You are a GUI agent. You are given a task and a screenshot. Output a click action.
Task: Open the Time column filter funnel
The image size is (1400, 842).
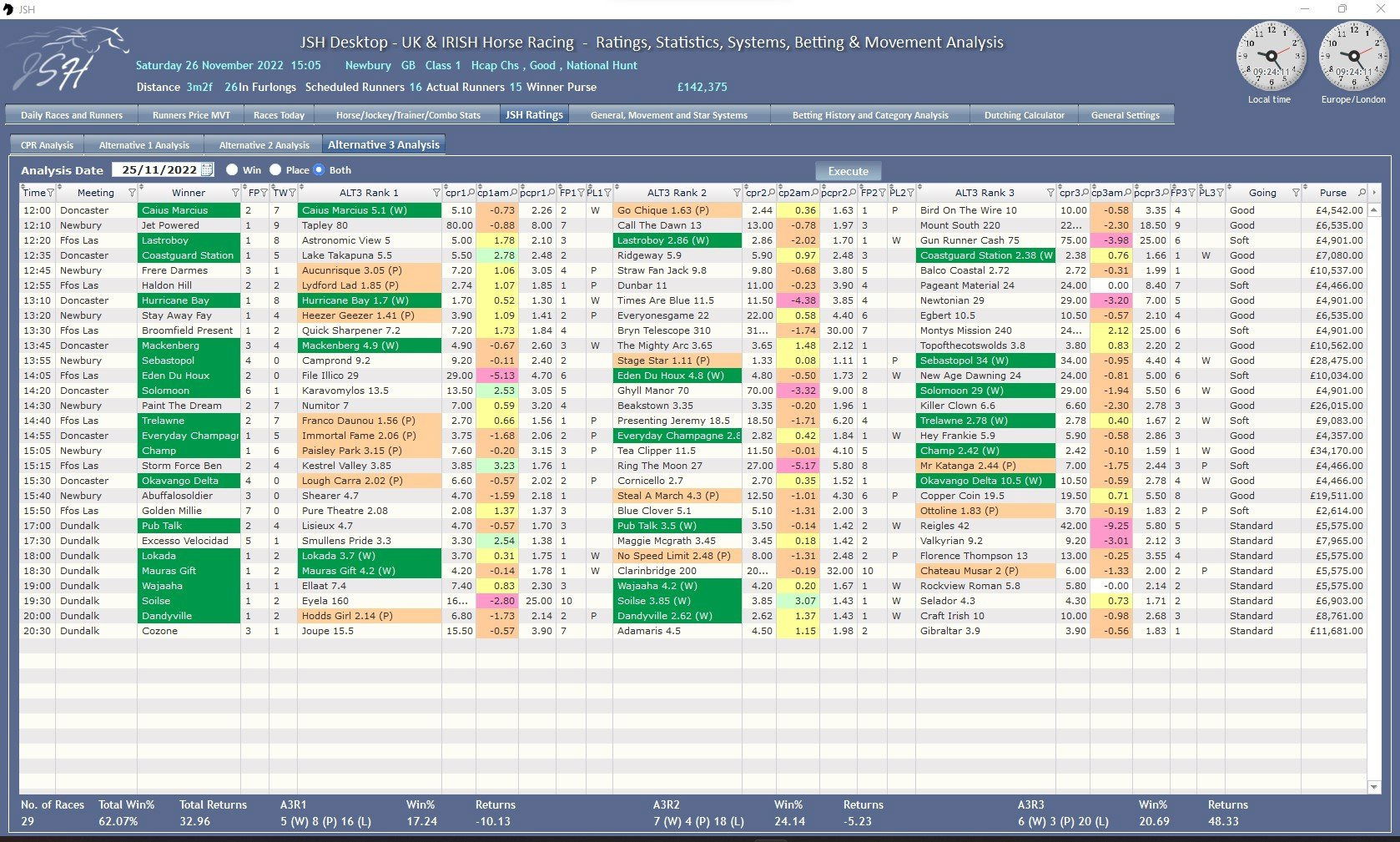coord(50,193)
